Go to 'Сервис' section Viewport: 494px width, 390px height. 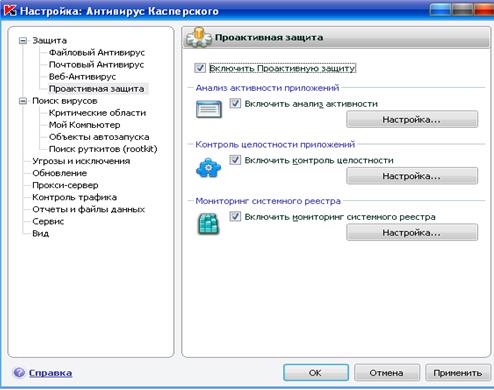[x=48, y=221]
